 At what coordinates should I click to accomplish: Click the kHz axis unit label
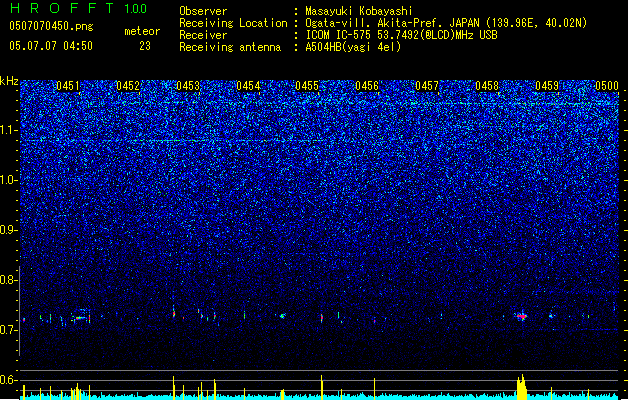pos(9,81)
